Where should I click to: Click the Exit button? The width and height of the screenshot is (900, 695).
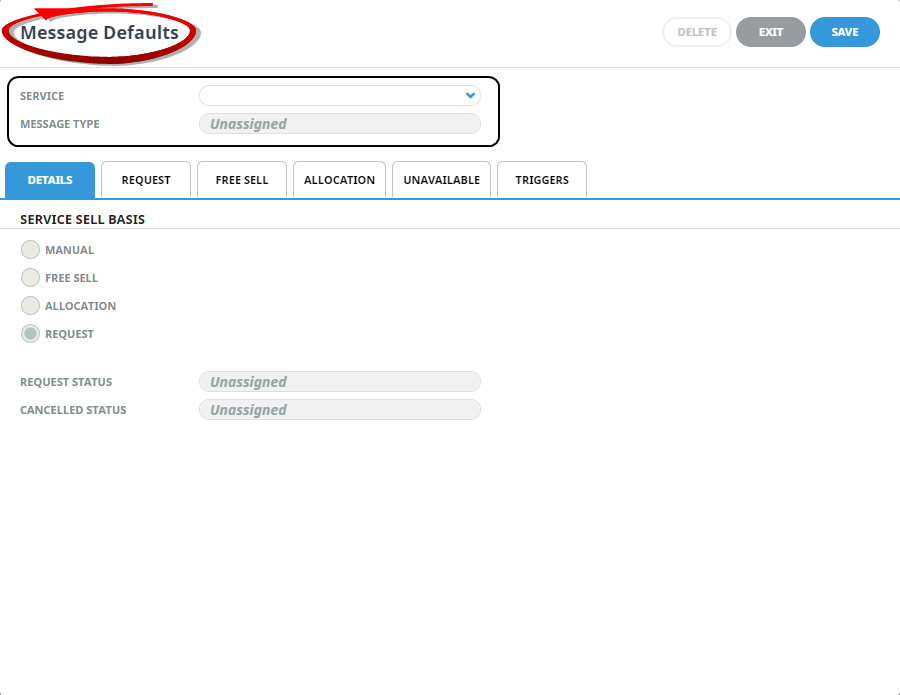coord(770,32)
